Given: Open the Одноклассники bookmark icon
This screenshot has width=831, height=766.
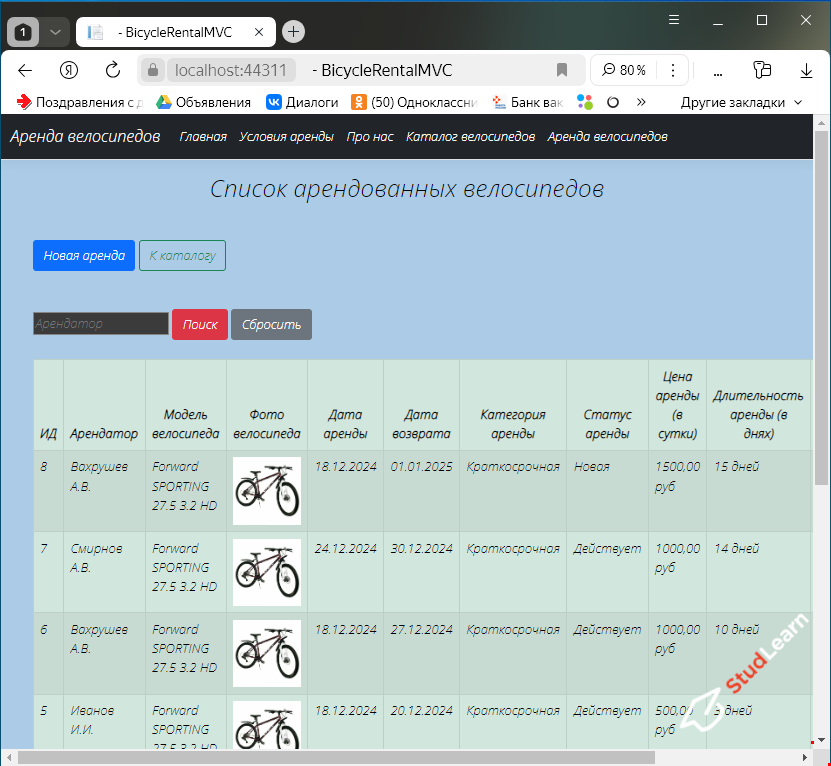Looking at the screenshot, I should point(357,102).
